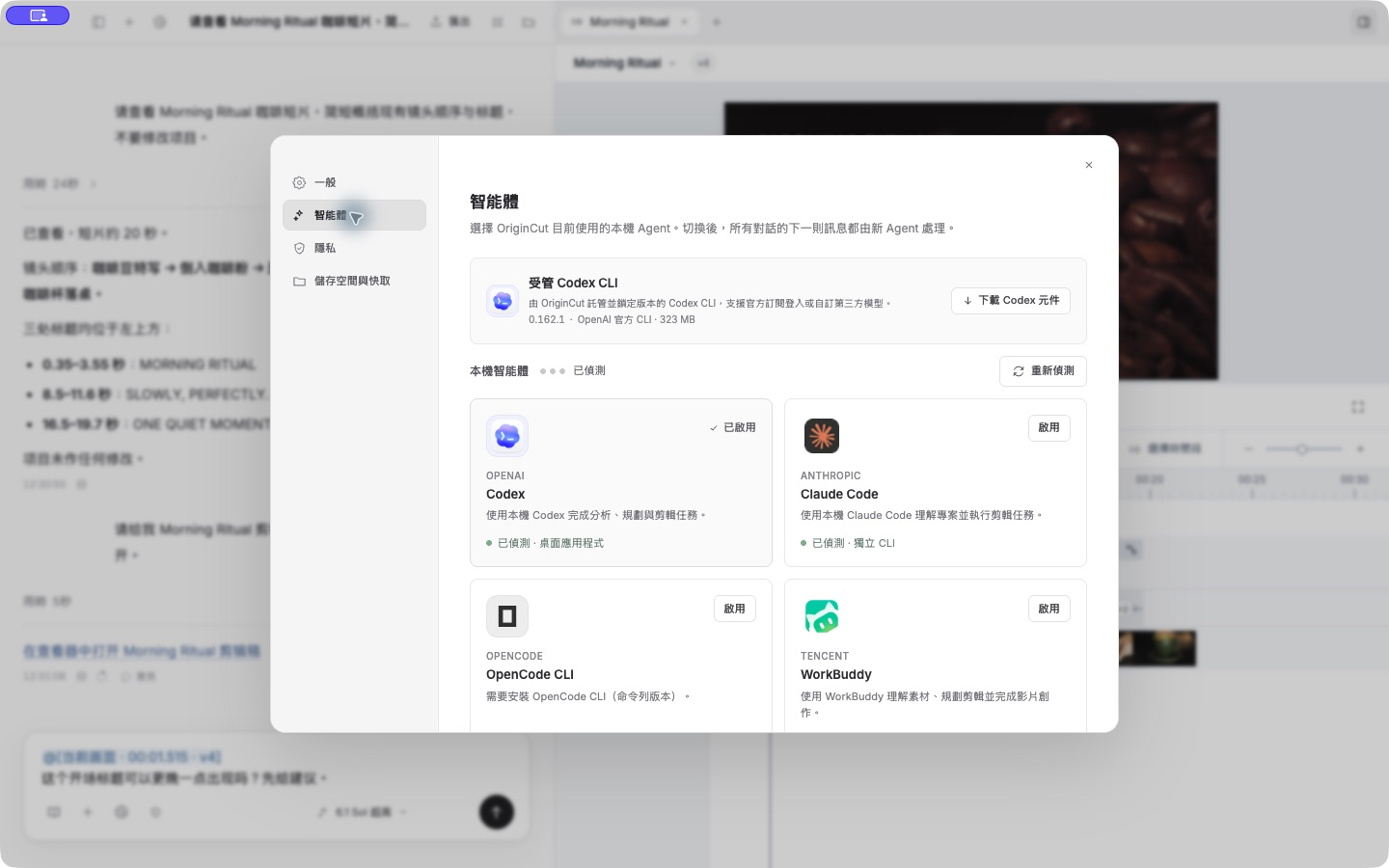
Task: Click the Claude Code starburst icon
Action: pyautogui.click(x=822, y=436)
